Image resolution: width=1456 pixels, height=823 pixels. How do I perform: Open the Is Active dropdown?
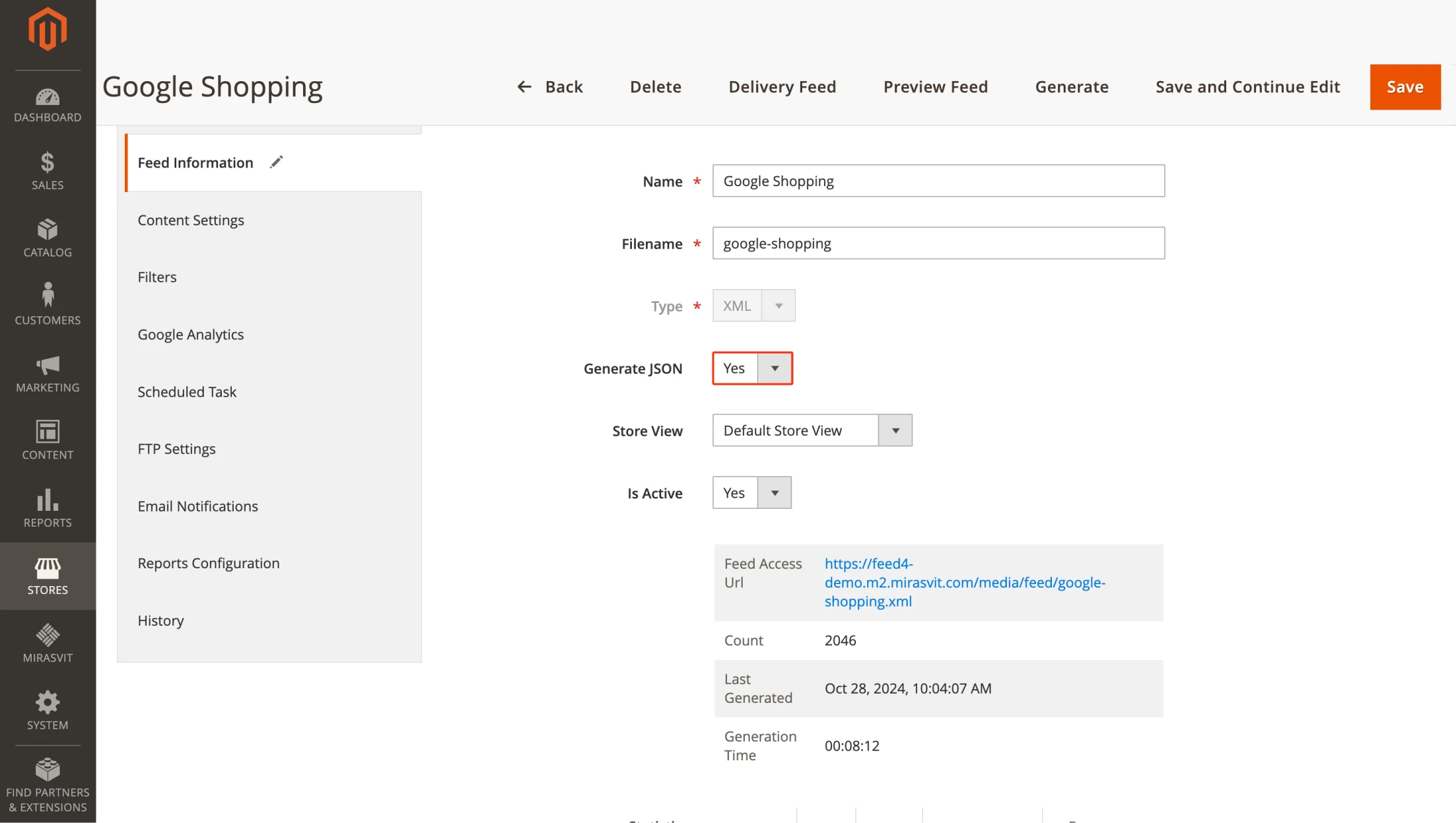click(774, 492)
